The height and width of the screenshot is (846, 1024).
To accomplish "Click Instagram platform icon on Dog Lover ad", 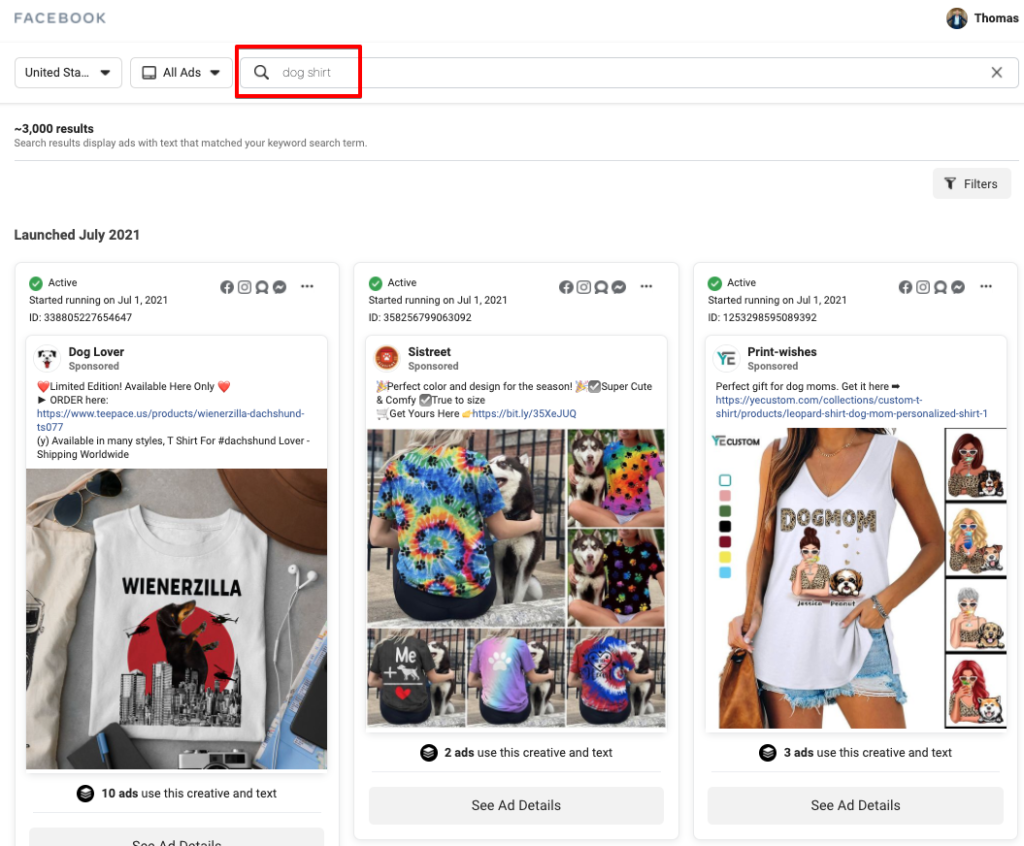I will [244, 287].
